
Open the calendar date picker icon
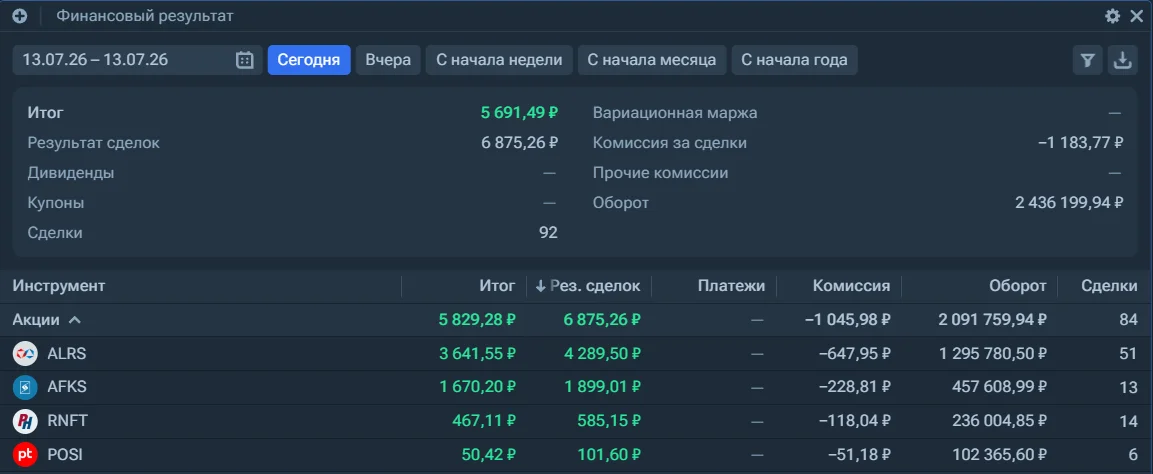(245, 60)
